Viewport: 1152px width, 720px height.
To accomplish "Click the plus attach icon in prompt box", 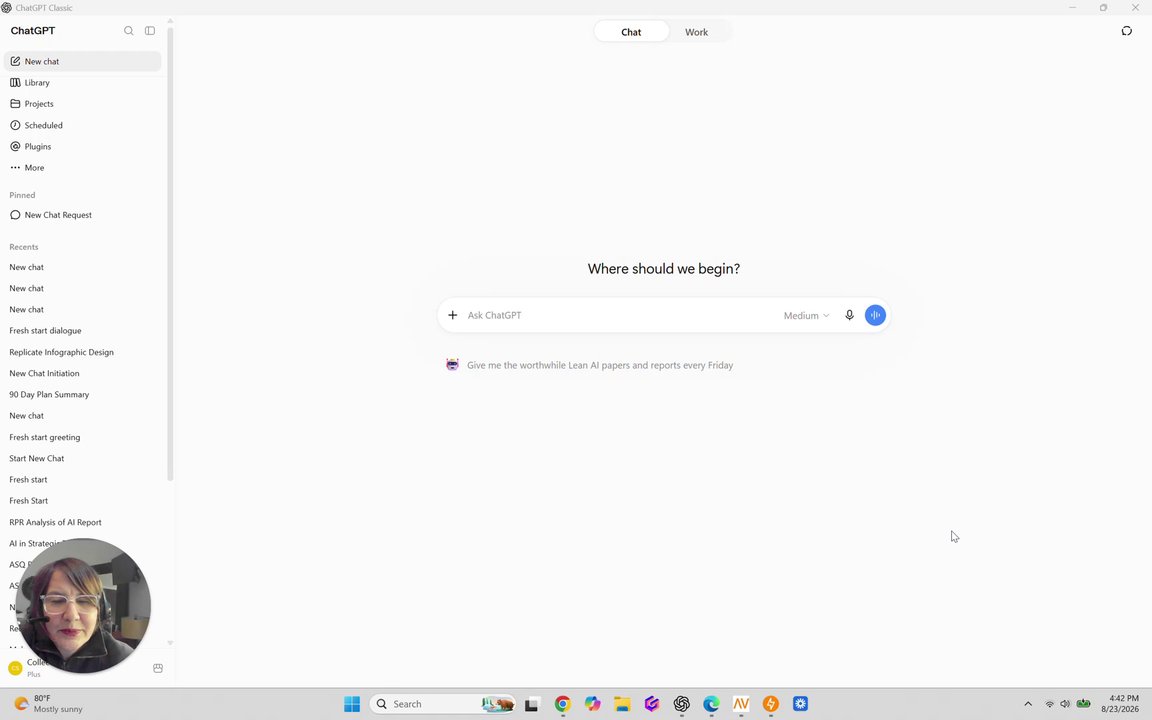I will pyautogui.click(x=453, y=315).
